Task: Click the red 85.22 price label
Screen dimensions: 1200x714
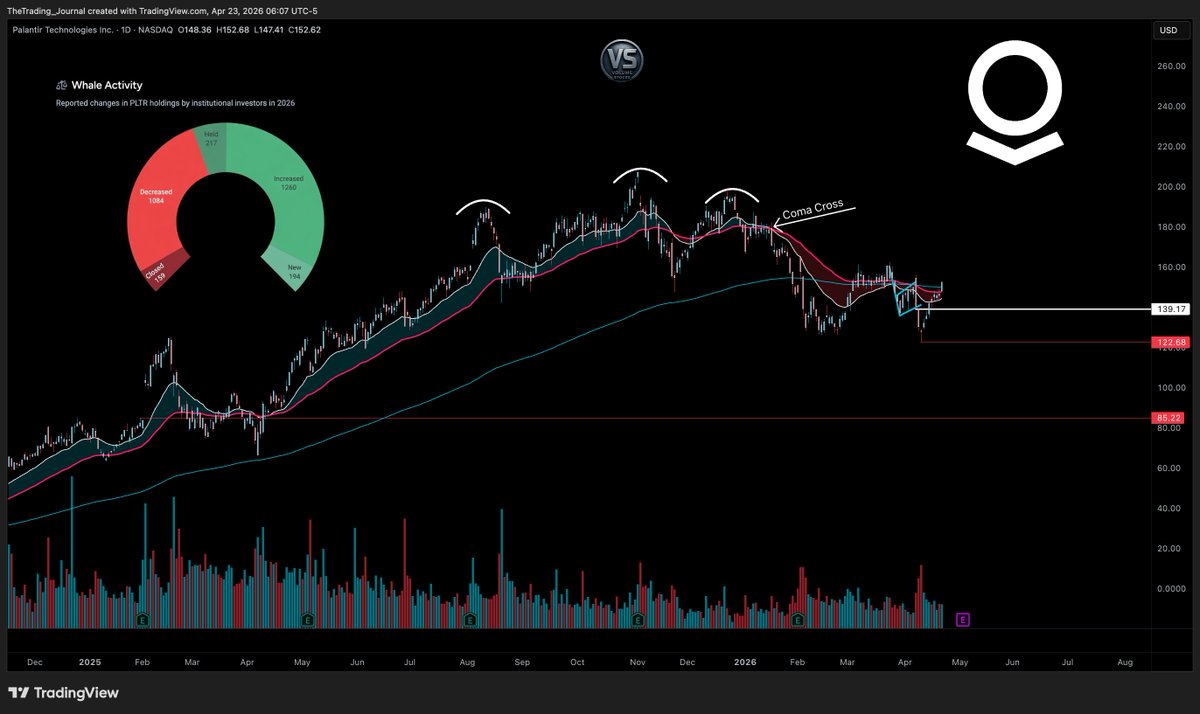Action: (x=1168, y=418)
